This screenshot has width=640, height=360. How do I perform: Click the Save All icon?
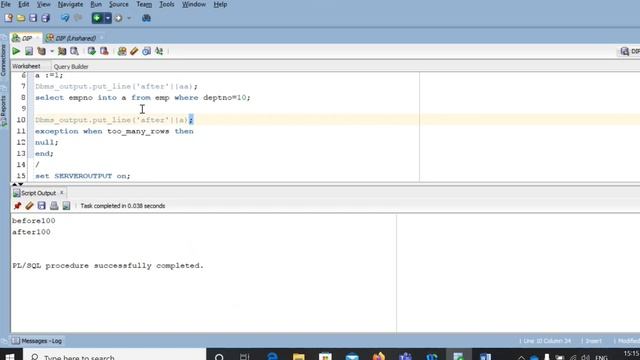click(45, 18)
